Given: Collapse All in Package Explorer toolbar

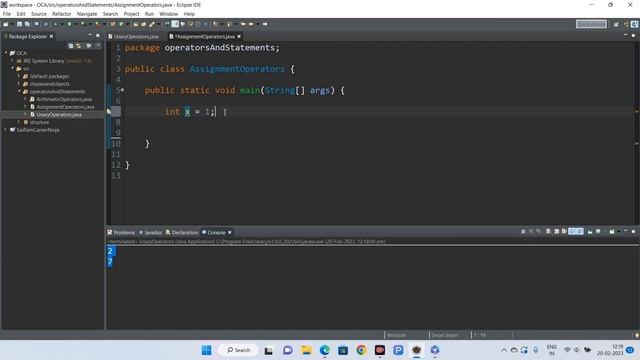Looking at the screenshot, I should point(71,45).
